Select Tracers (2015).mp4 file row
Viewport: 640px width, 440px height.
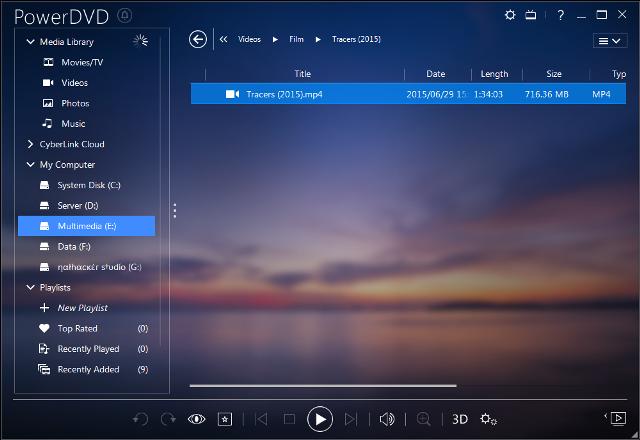408,94
